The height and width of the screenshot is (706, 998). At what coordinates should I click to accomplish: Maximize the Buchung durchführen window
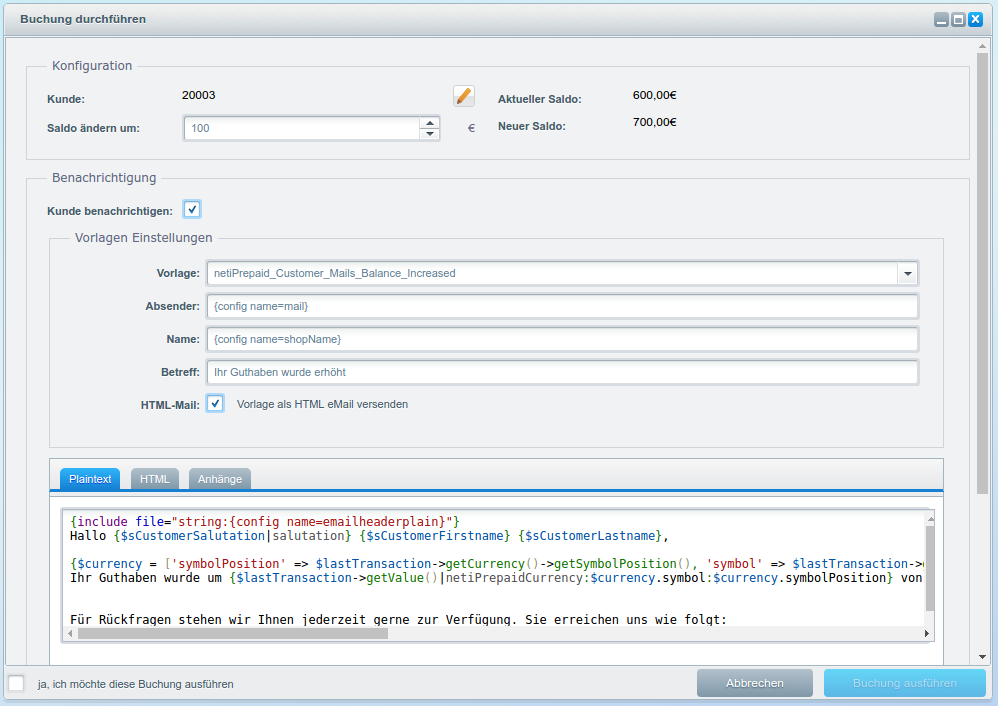point(958,19)
